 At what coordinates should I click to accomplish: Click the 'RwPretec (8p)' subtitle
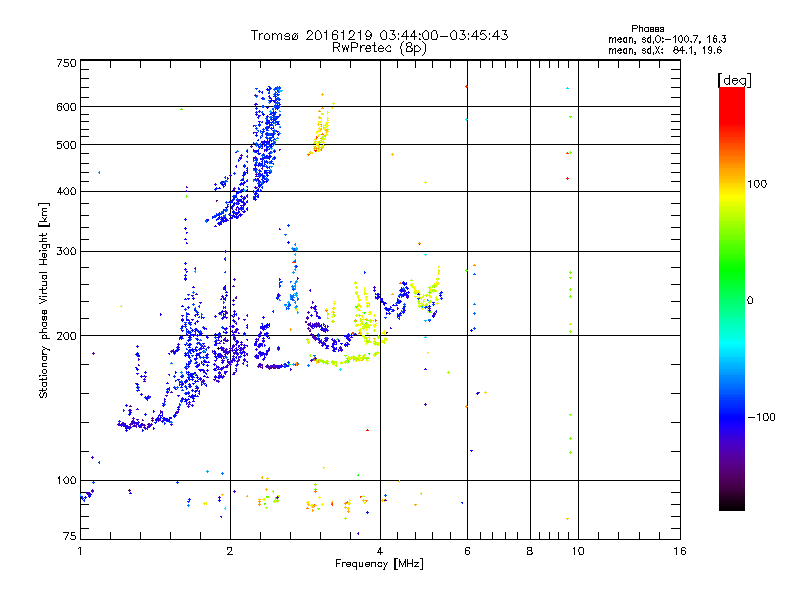pyautogui.click(x=379, y=48)
